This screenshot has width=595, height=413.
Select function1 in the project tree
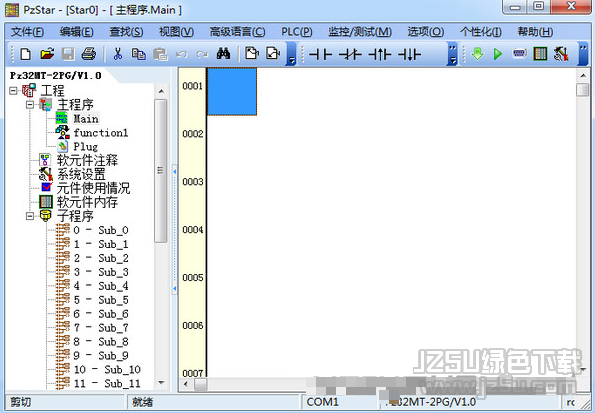[101, 133]
